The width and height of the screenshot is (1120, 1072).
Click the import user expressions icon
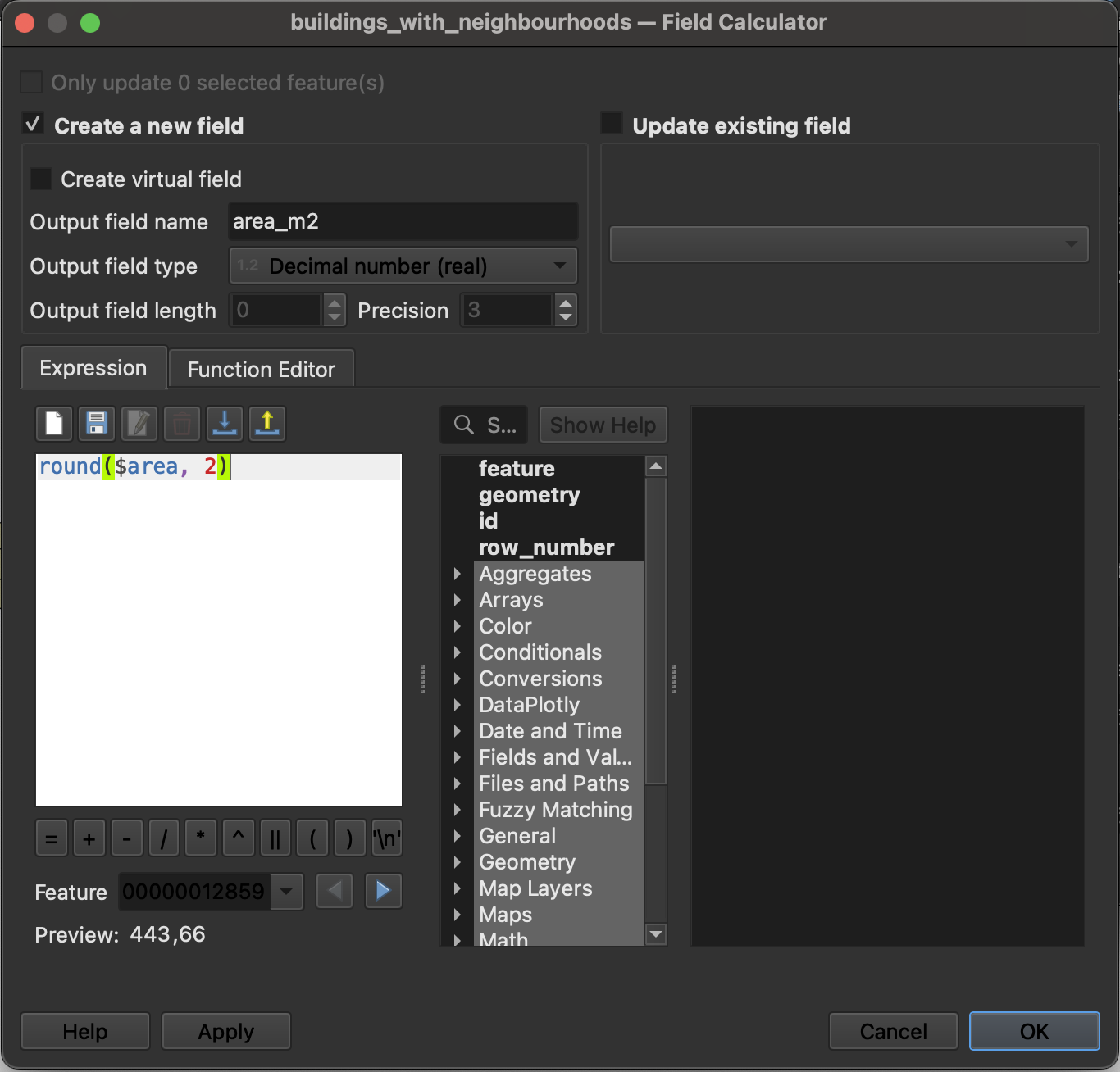point(224,424)
